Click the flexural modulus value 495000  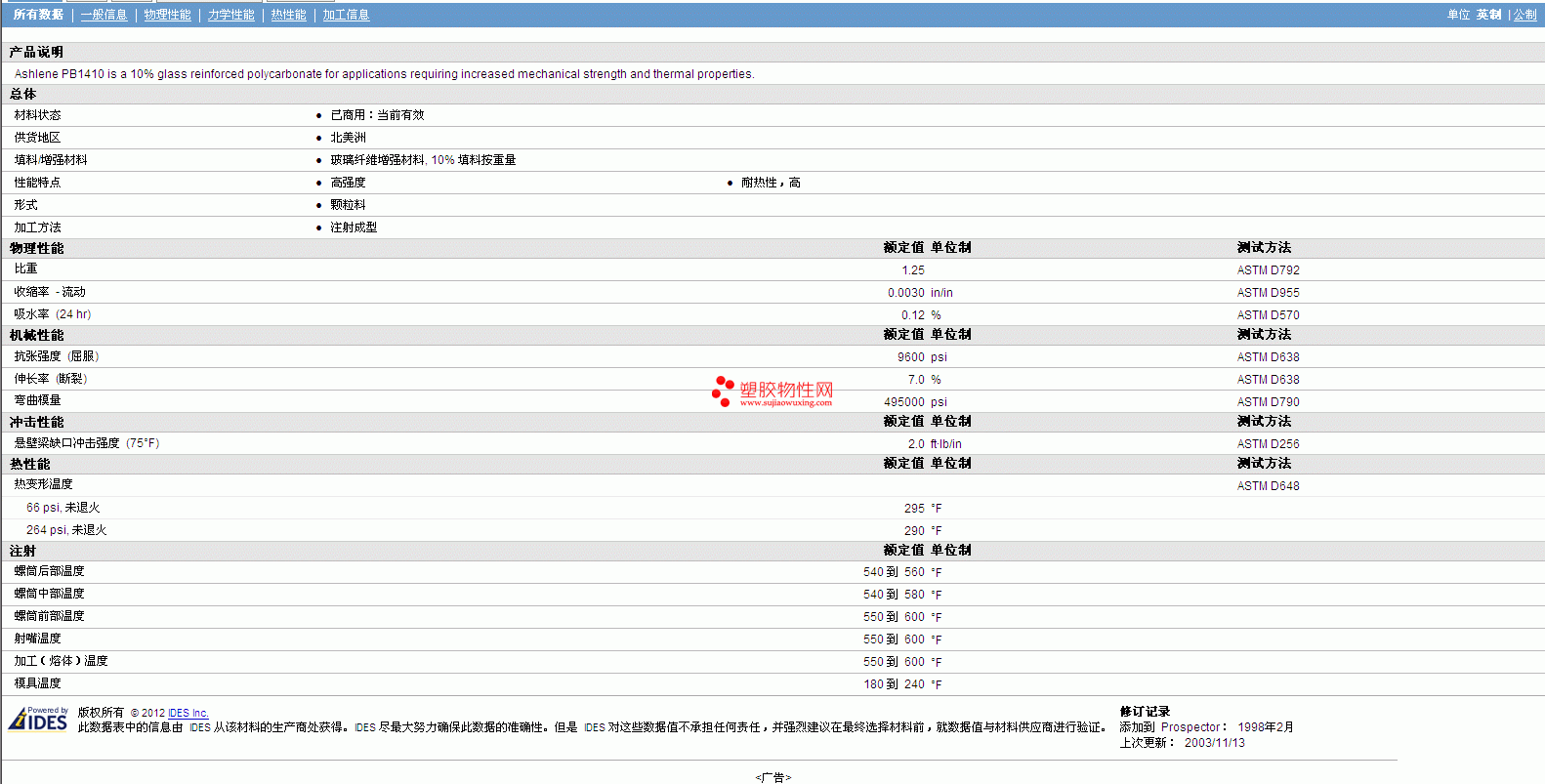click(904, 402)
